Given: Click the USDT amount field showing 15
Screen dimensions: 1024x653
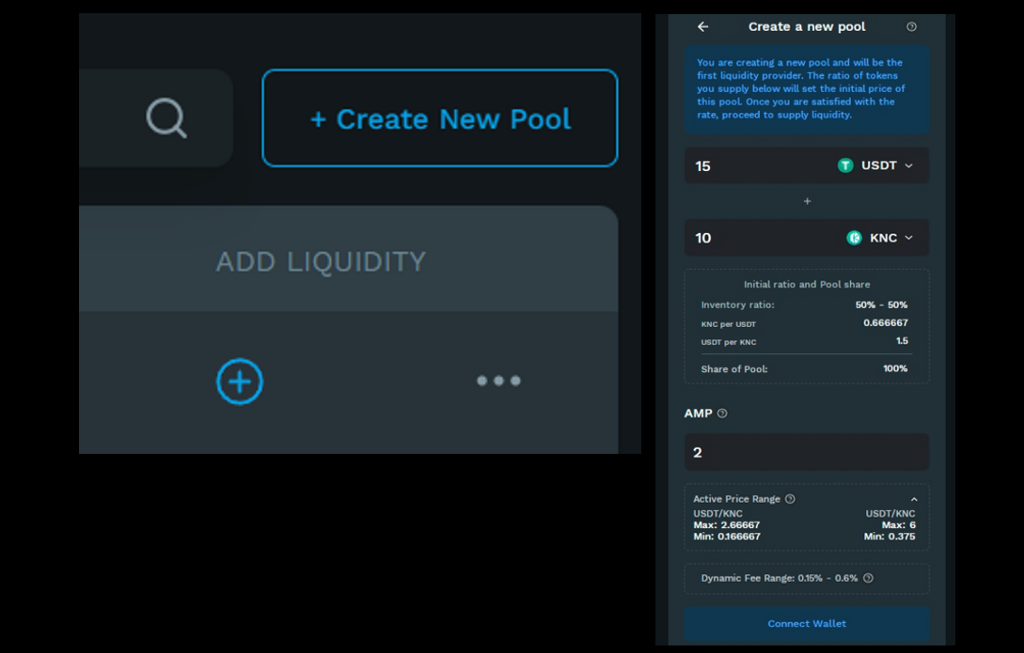Looking at the screenshot, I should [750, 166].
